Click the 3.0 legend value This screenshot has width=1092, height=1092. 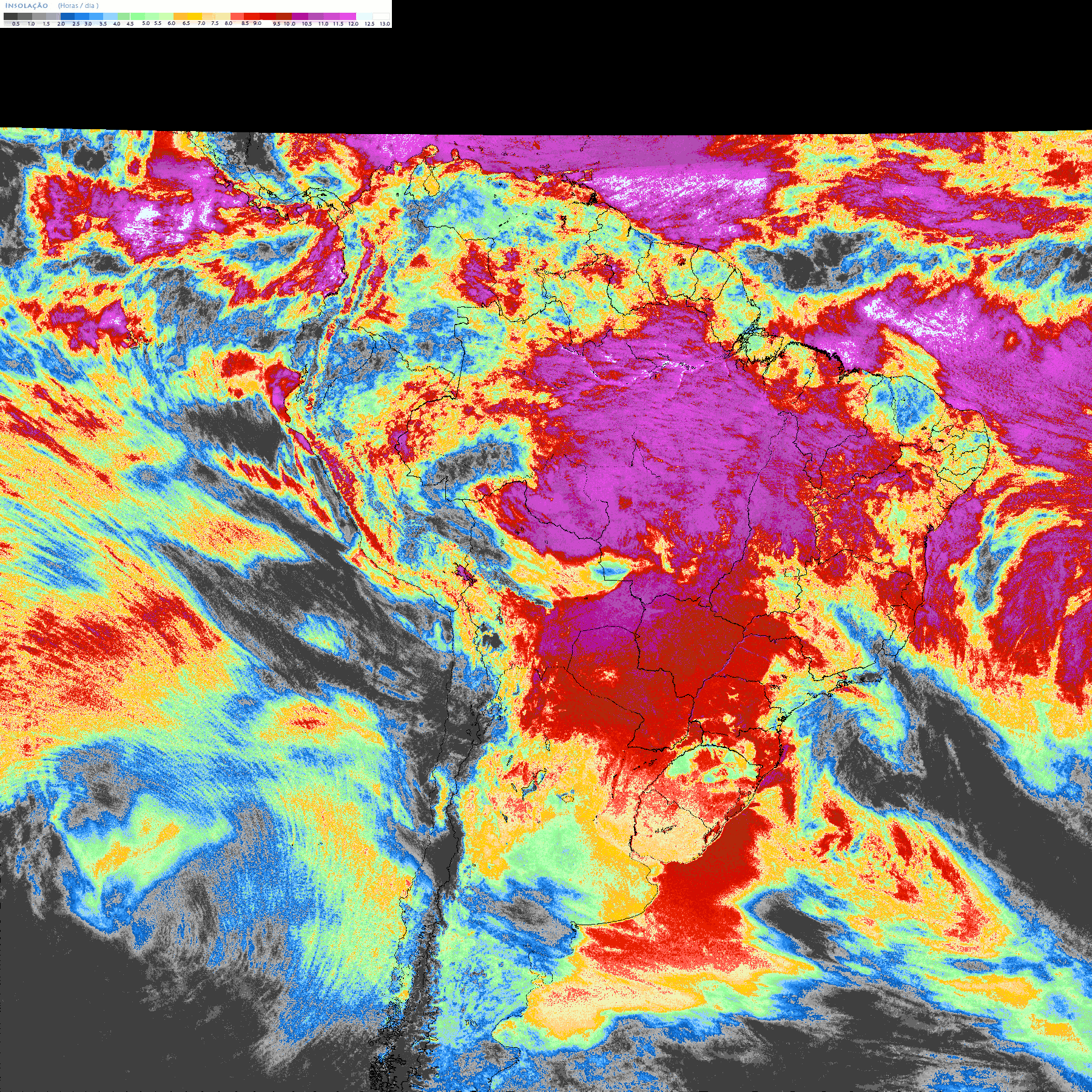coord(88,24)
